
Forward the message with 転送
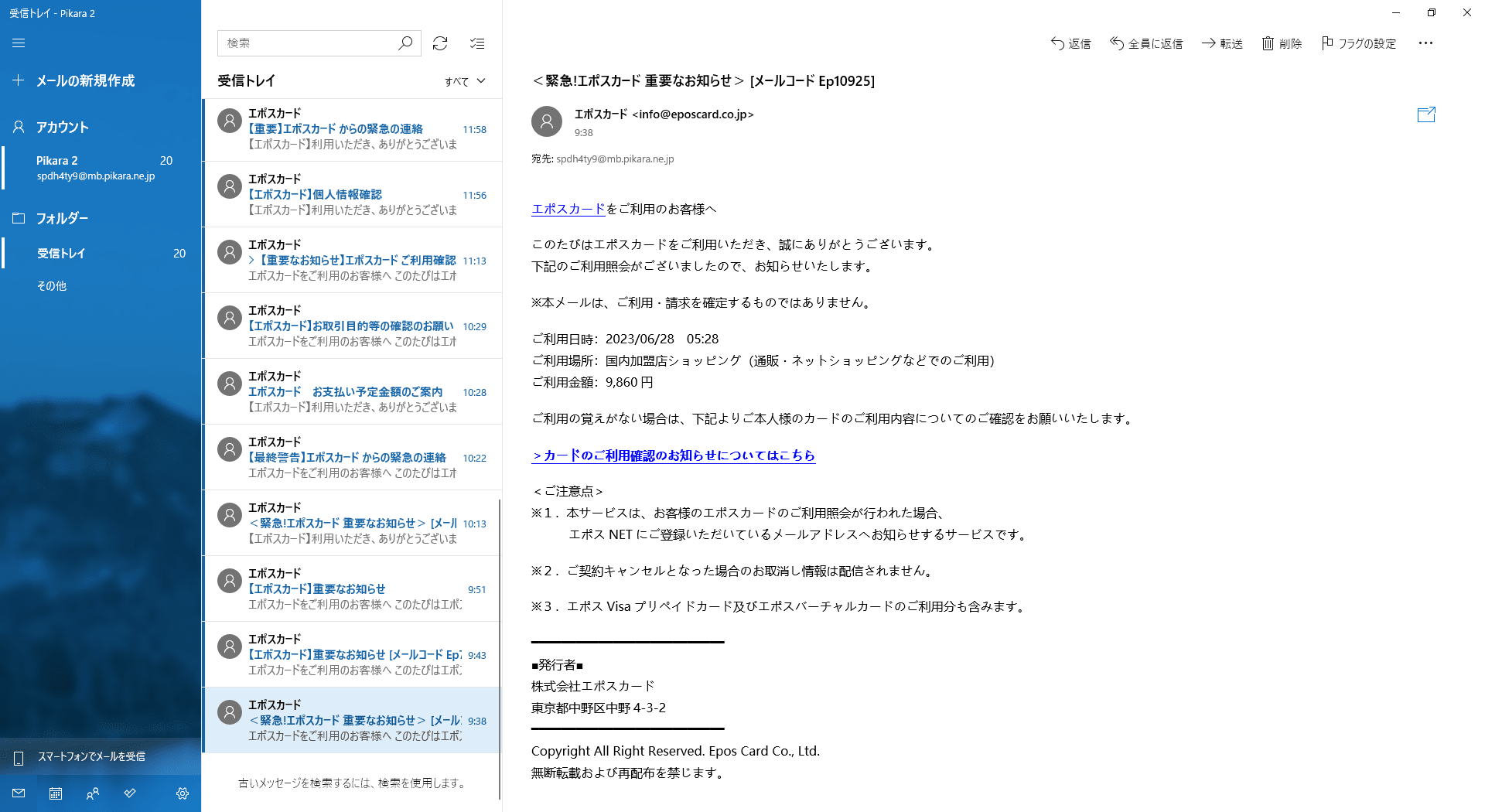[1222, 43]
